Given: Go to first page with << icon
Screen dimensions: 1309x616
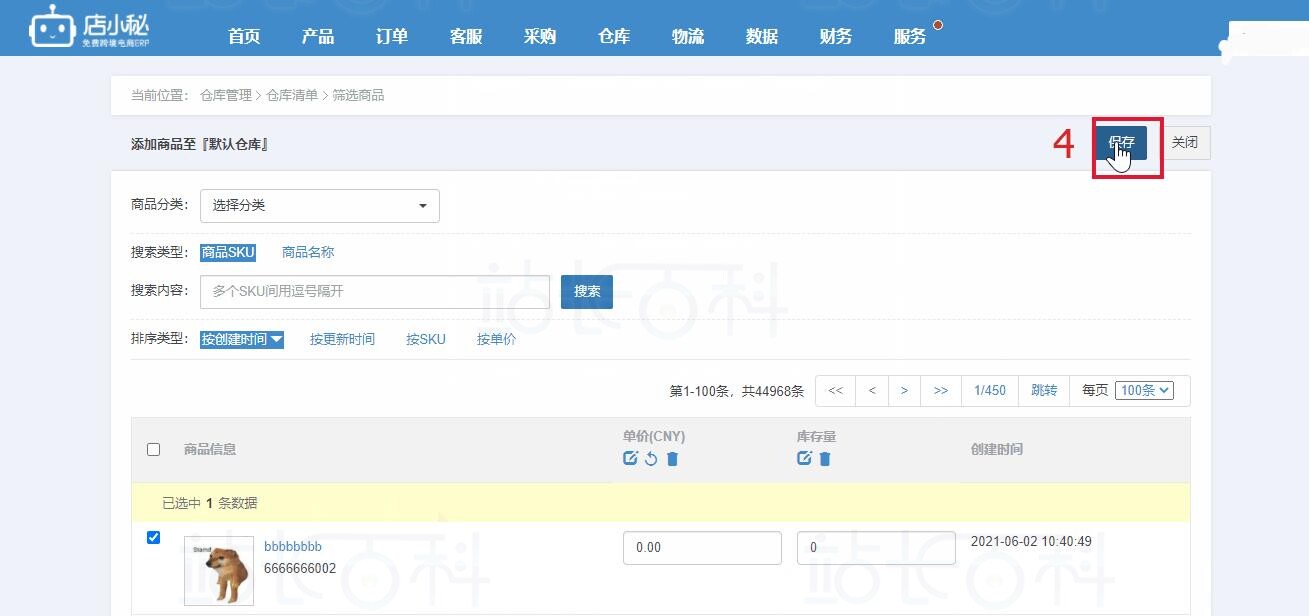Looking at the screenshot, I should click(x=835, y=390).
